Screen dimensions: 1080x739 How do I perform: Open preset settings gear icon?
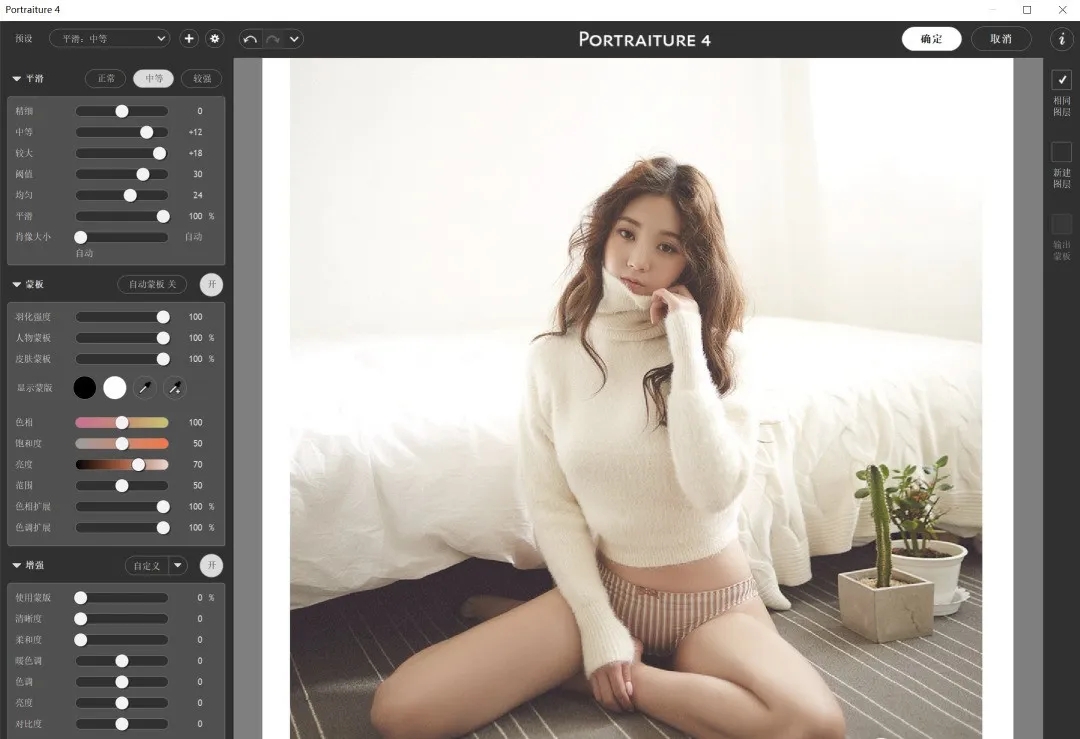click(x=215, y=39)
